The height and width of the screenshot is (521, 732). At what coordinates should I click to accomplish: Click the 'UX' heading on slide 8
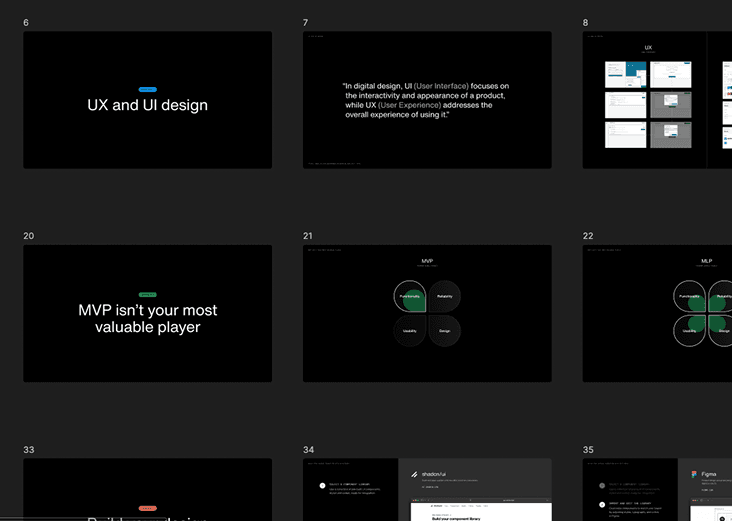click(x=648, y=48)
